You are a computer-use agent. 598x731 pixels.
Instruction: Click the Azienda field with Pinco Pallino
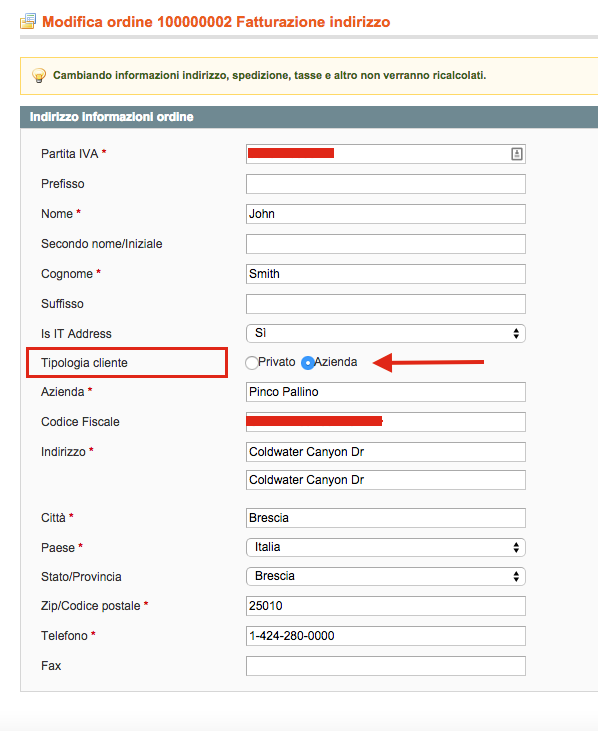point(386,392)
